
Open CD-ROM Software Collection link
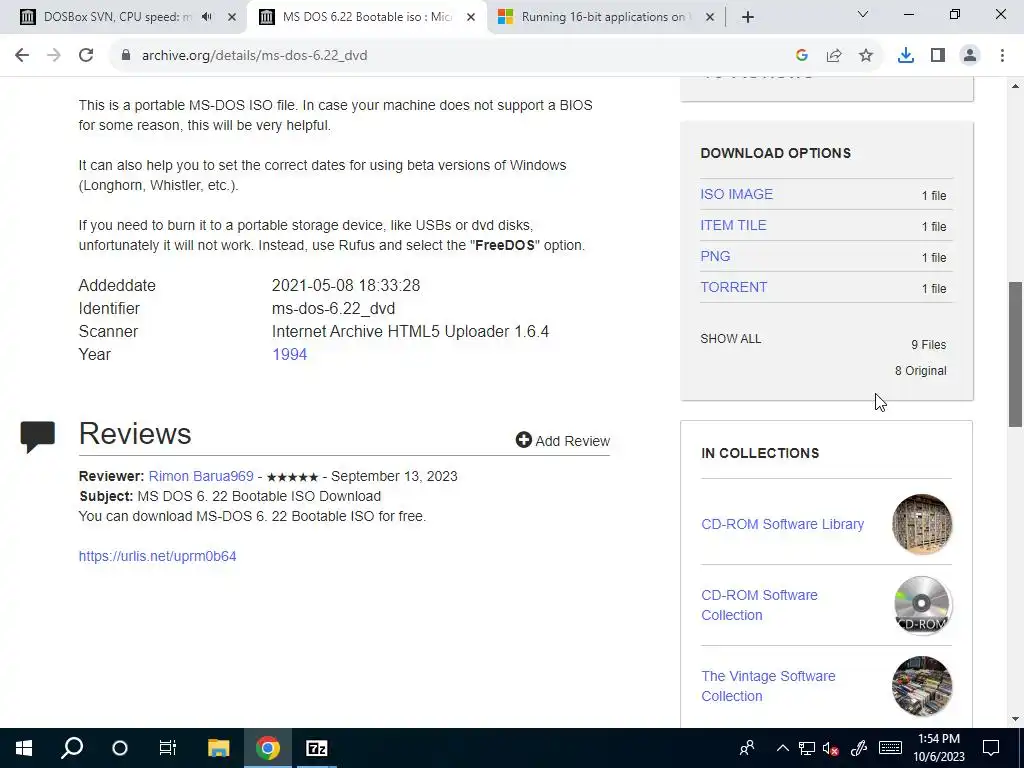(x=759, y=605)
